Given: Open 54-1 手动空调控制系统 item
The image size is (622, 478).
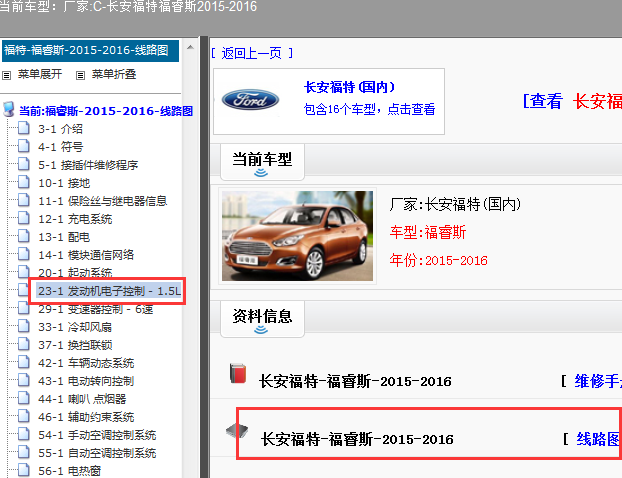Looking at the screenshot, I should 97,435.
